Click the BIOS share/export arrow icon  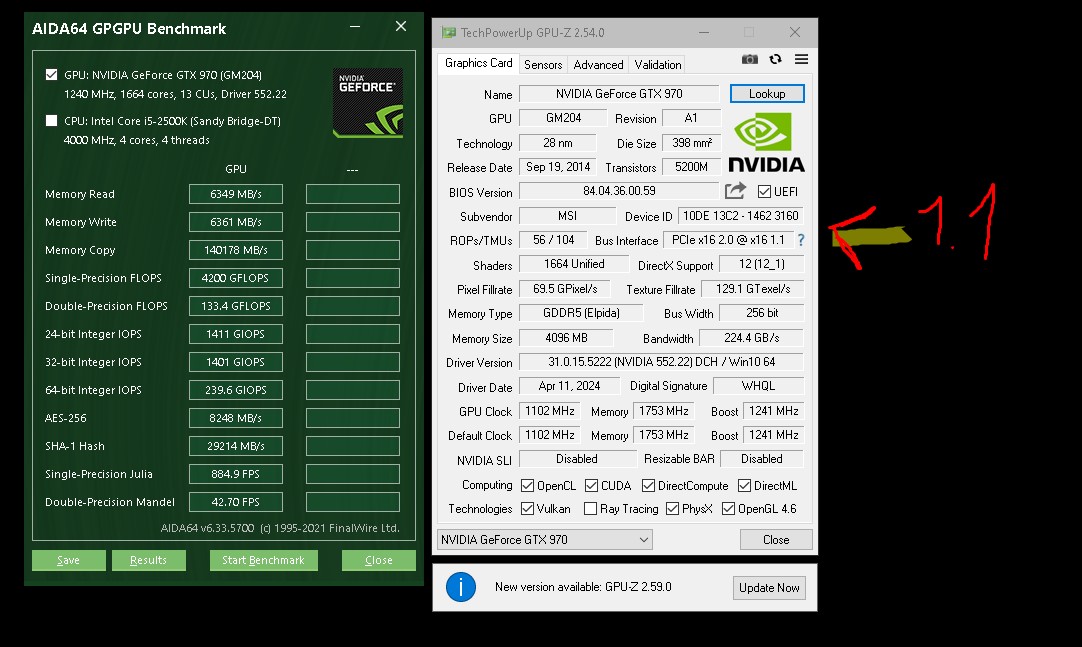[x=736, y=190]
